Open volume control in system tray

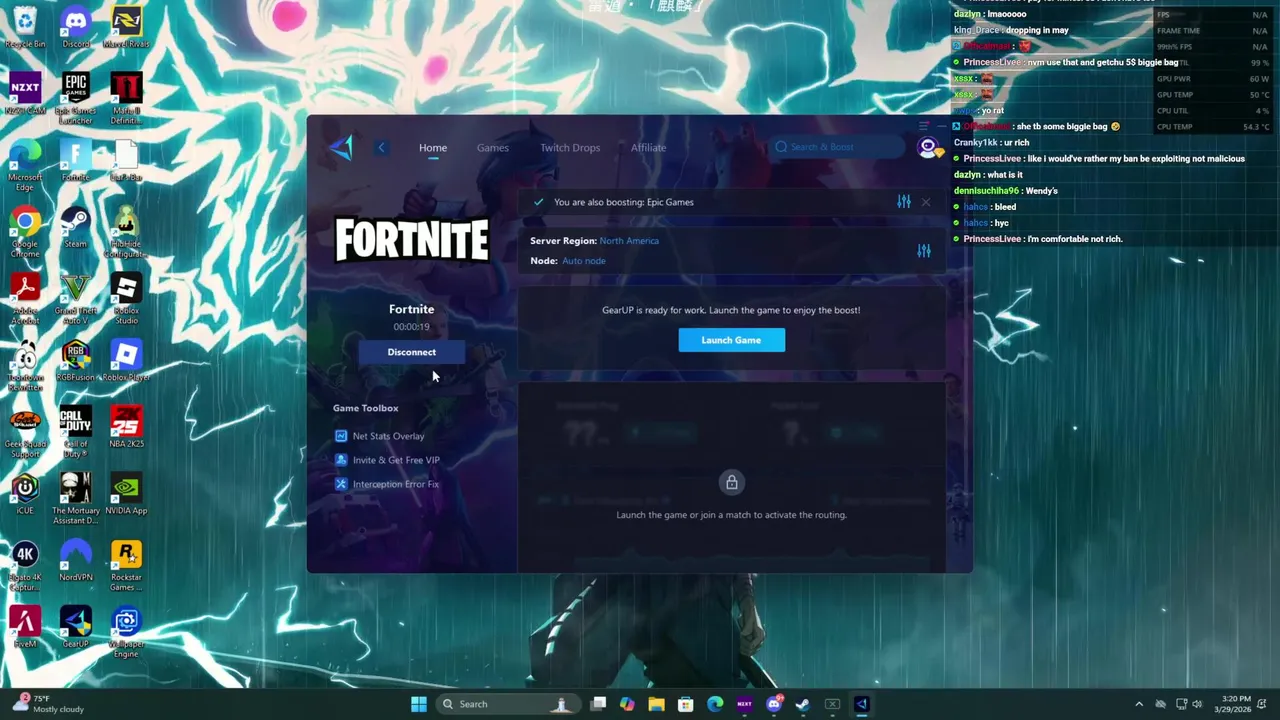point(1197,704)
